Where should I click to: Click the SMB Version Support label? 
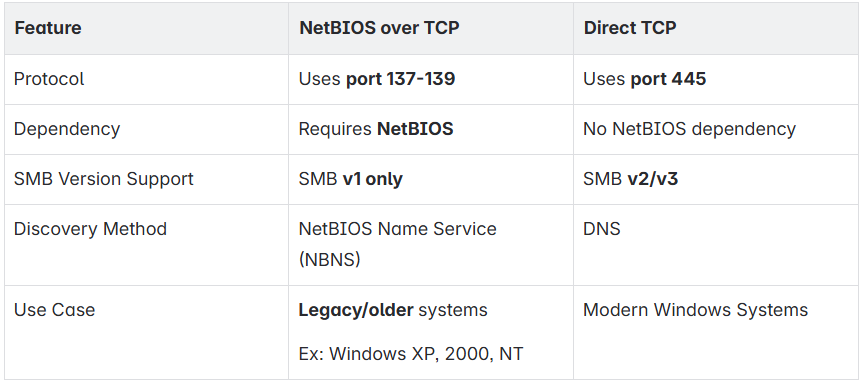point(104,179)
